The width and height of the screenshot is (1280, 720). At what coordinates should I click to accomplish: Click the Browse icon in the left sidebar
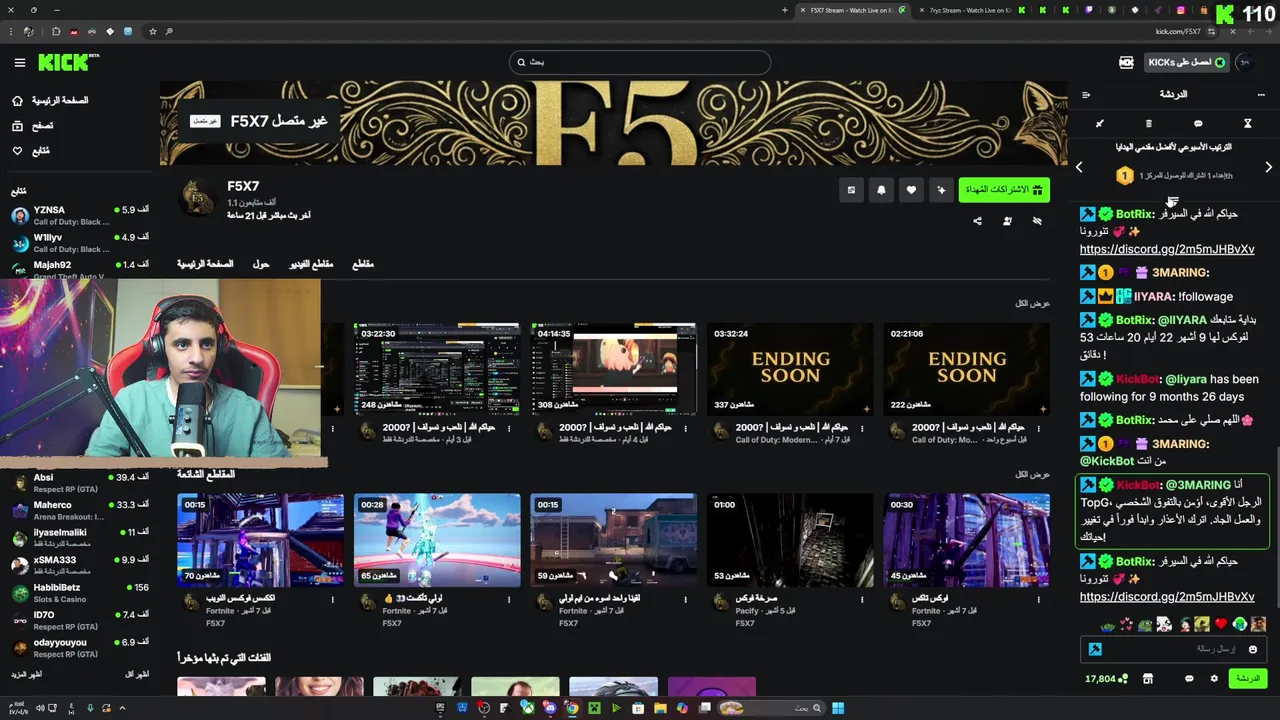pyautogui.click(x=17, y=126)
